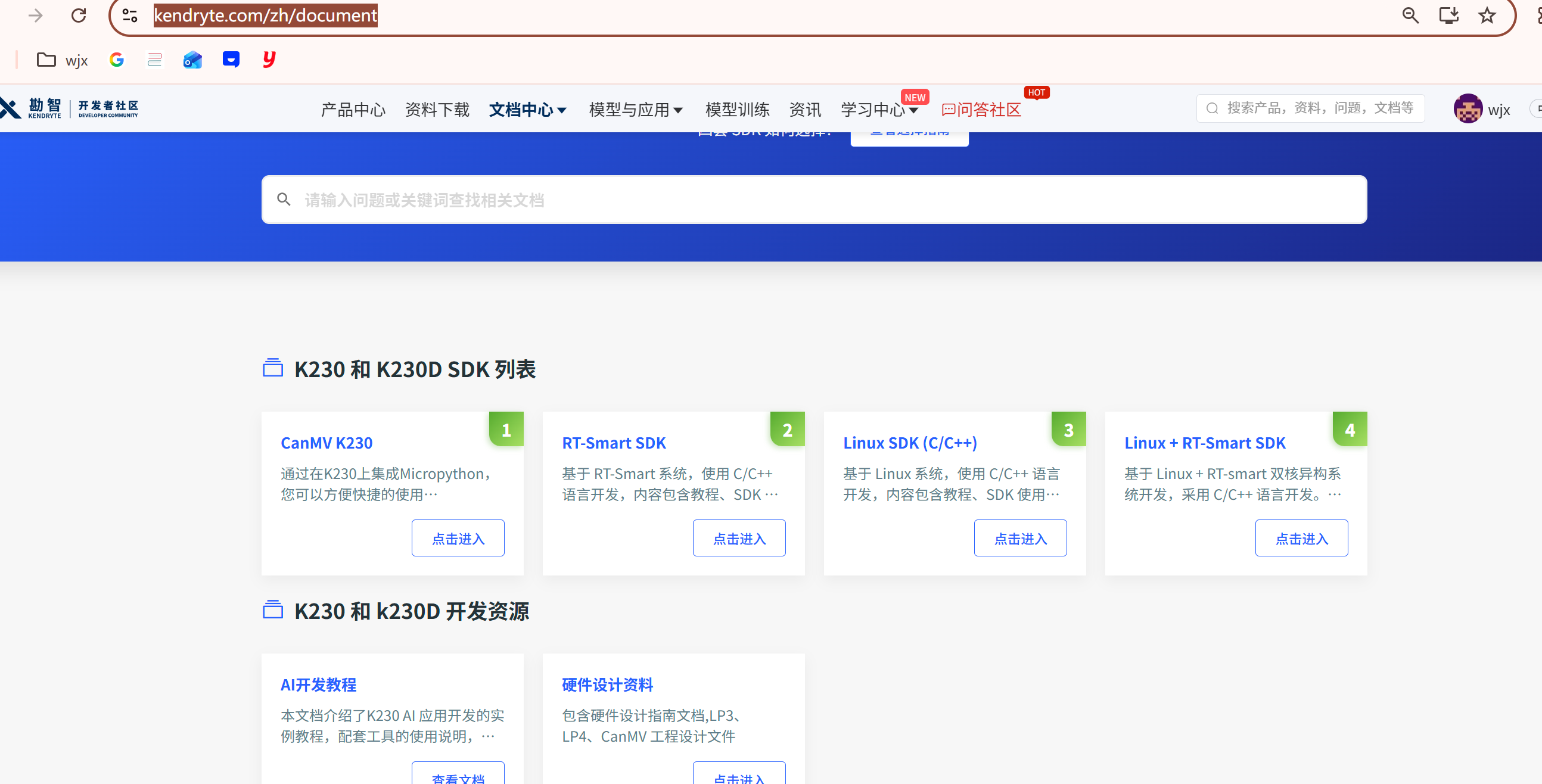
Task: Click the green number 2 badge
Action: [x=788, y=429]
